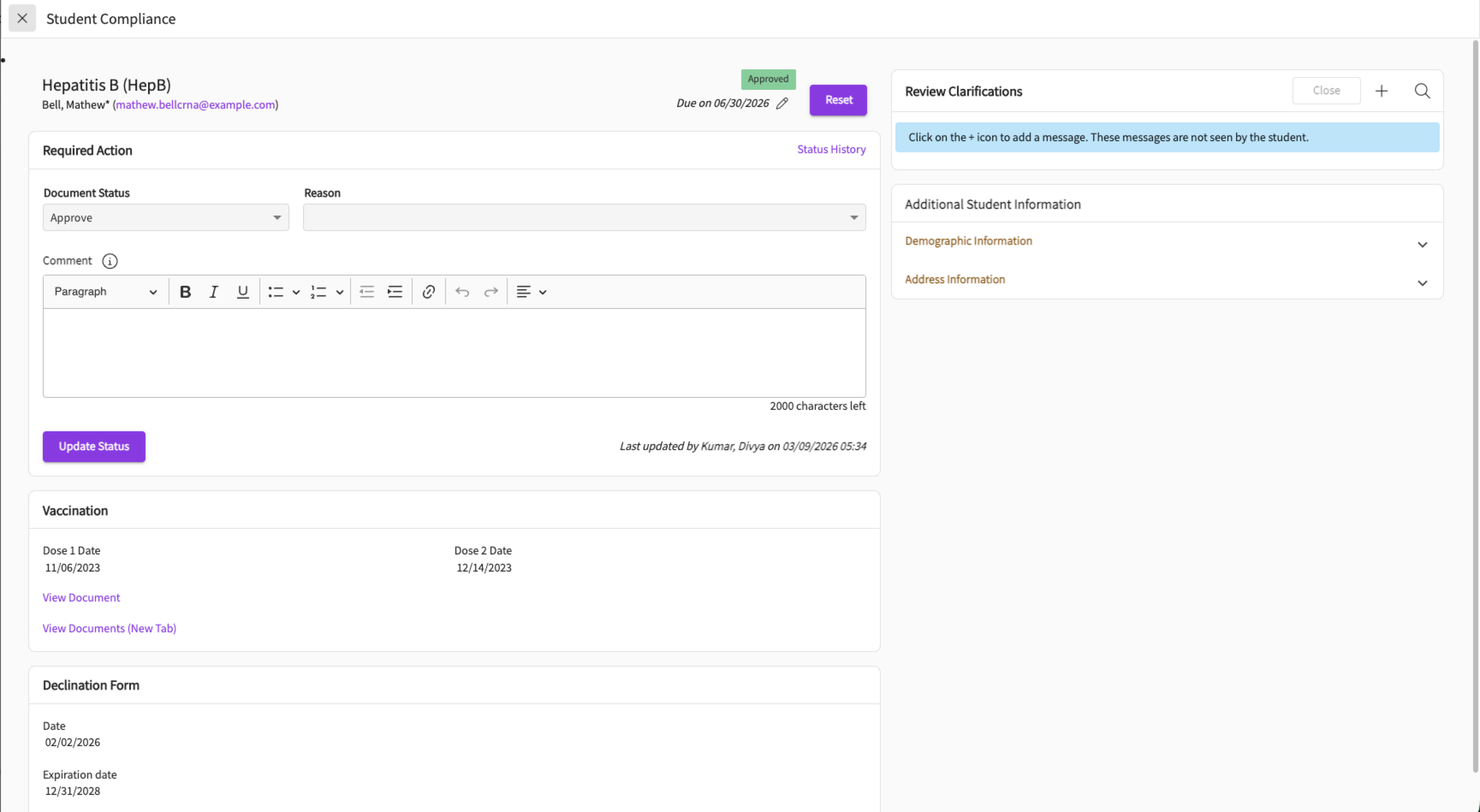Edit due date with pencil icon
The height and width of the screenshot is (812, 1480).
click(782, 104)
